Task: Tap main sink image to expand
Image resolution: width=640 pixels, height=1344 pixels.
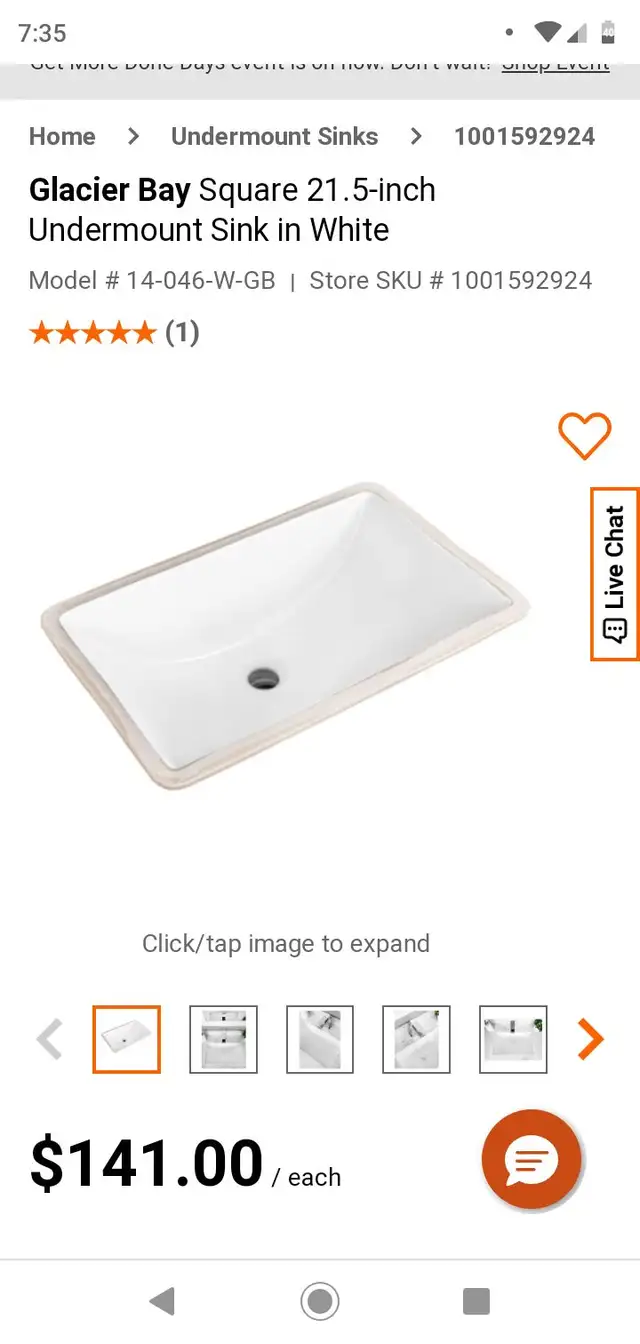Action: 285,638
